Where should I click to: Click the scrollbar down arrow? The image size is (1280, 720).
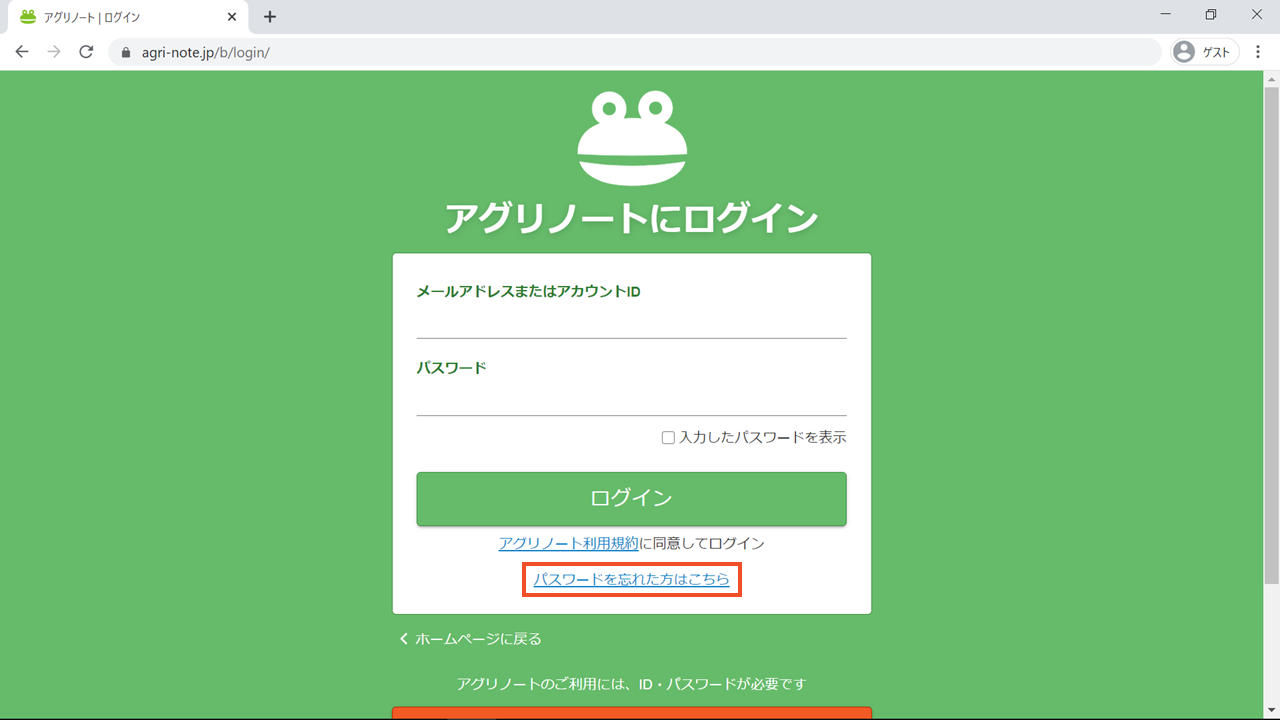tap(1272, 711)
